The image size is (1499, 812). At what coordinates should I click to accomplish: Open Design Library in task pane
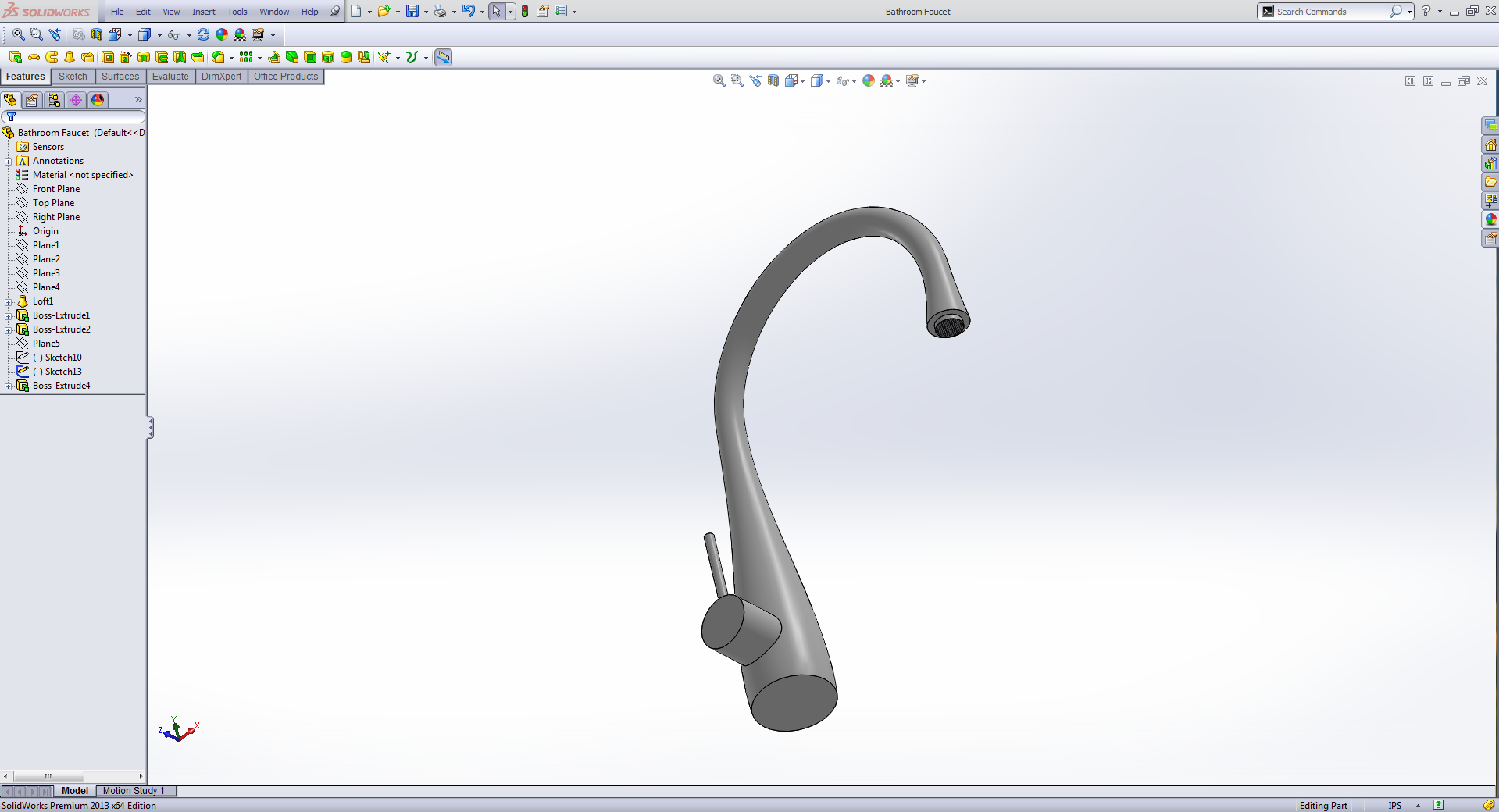tap(1490, 163)
